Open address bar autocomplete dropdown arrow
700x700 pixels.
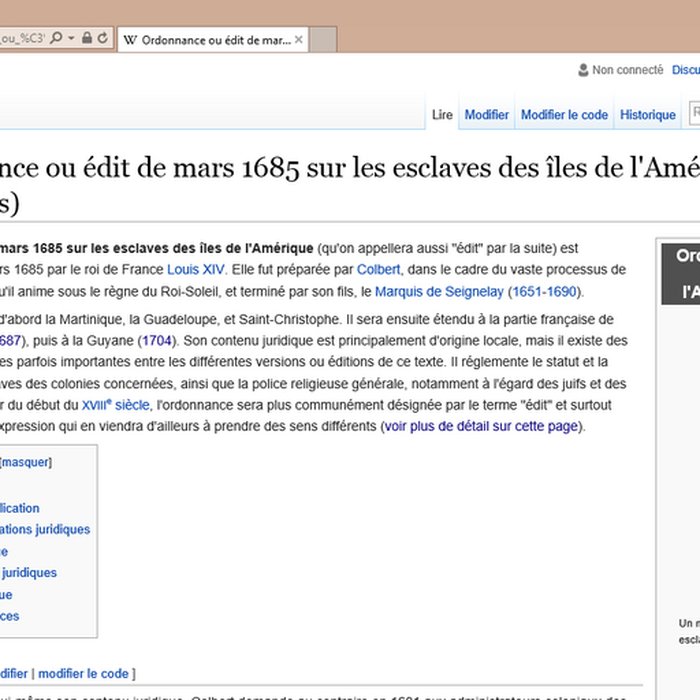(x=71, y=38)
